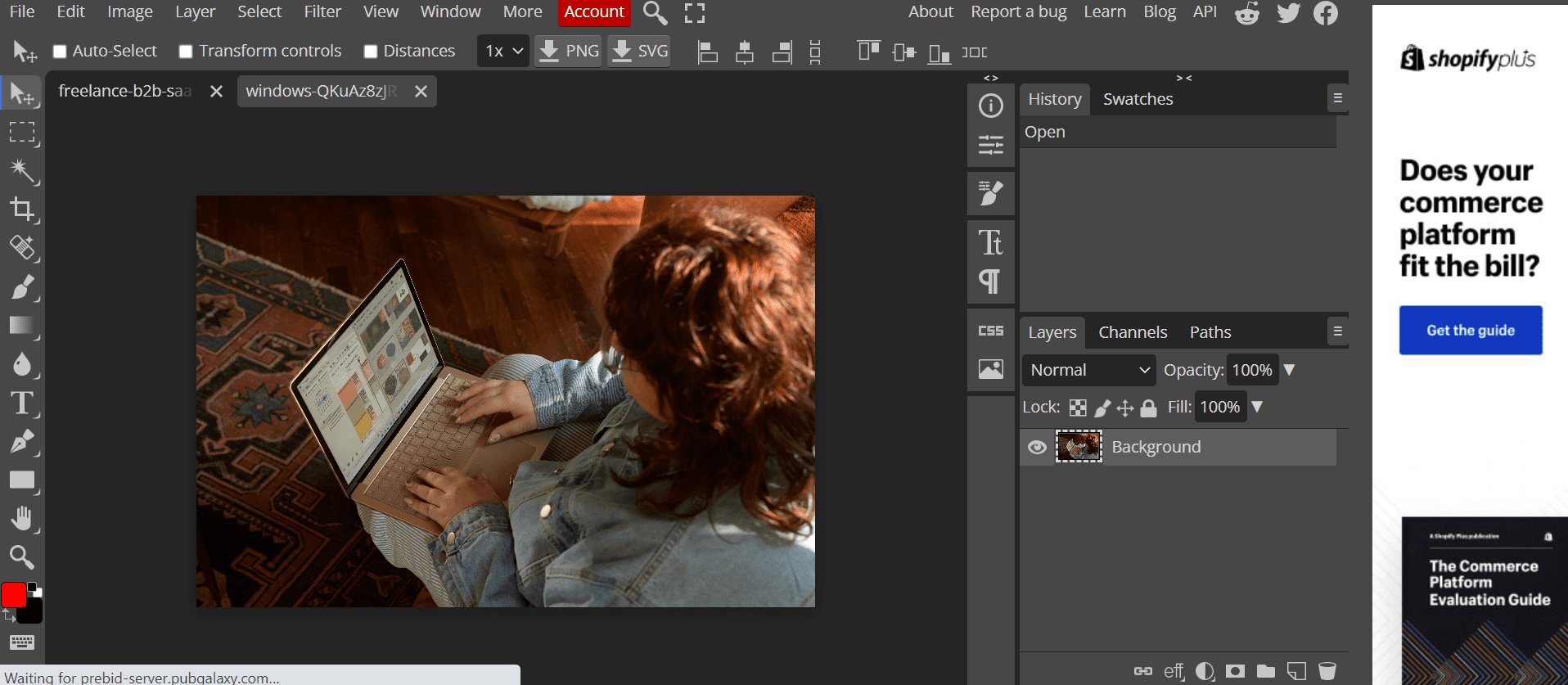Activate the Zoom tool in toolbar
This screenshot has height=685, width=1568.
point(21,557)
